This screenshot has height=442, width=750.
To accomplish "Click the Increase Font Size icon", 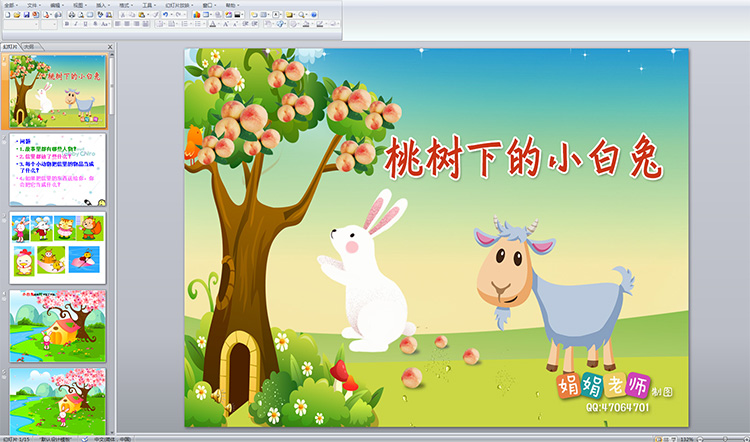I will pyautogui.click(x=225, y=24).
